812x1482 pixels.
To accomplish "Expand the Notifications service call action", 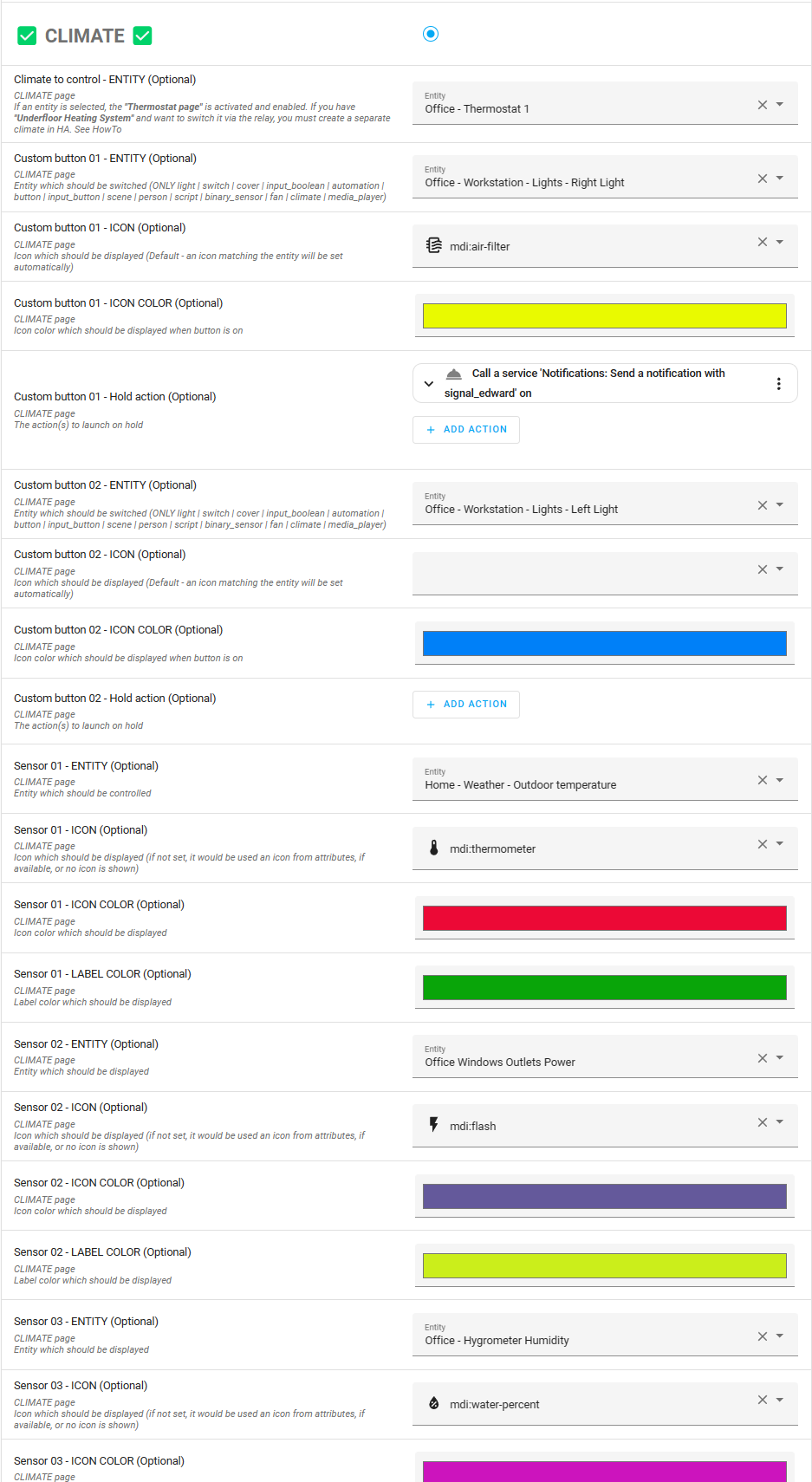I will [x=428, y=384].
